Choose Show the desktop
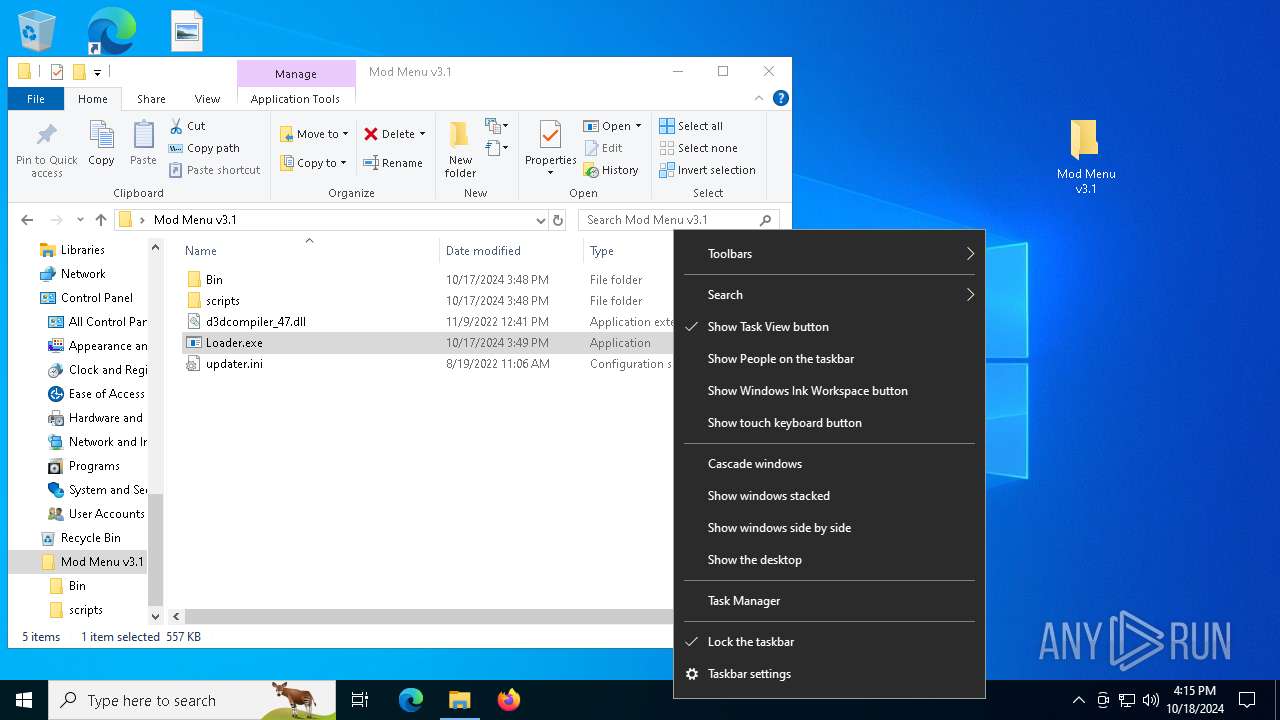 point(829,560)
